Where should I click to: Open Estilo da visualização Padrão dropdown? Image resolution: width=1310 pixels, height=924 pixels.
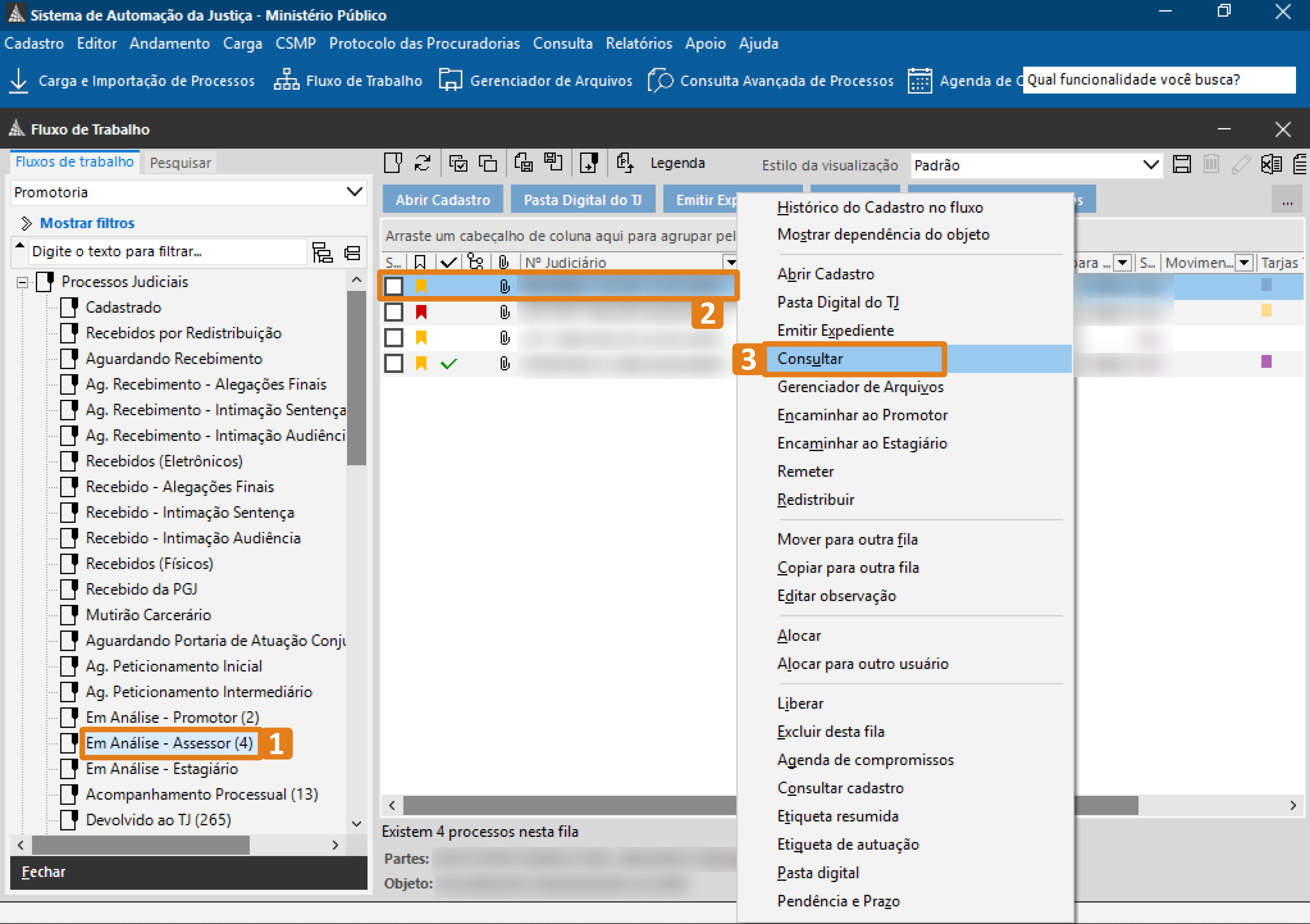[x=1150, y=166]
